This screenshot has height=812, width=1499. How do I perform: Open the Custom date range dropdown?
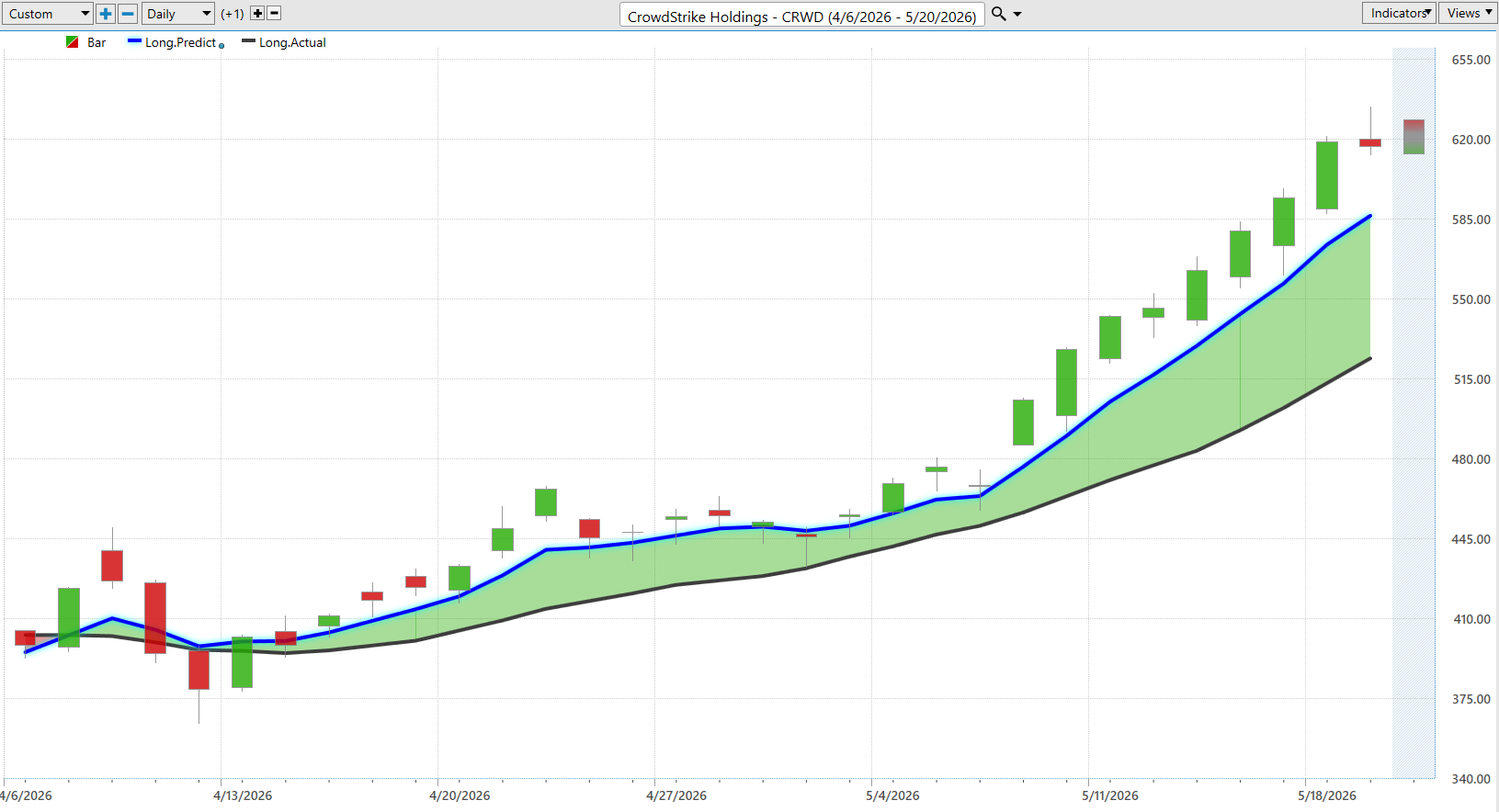pyautogui.click(x=47, y=14)
